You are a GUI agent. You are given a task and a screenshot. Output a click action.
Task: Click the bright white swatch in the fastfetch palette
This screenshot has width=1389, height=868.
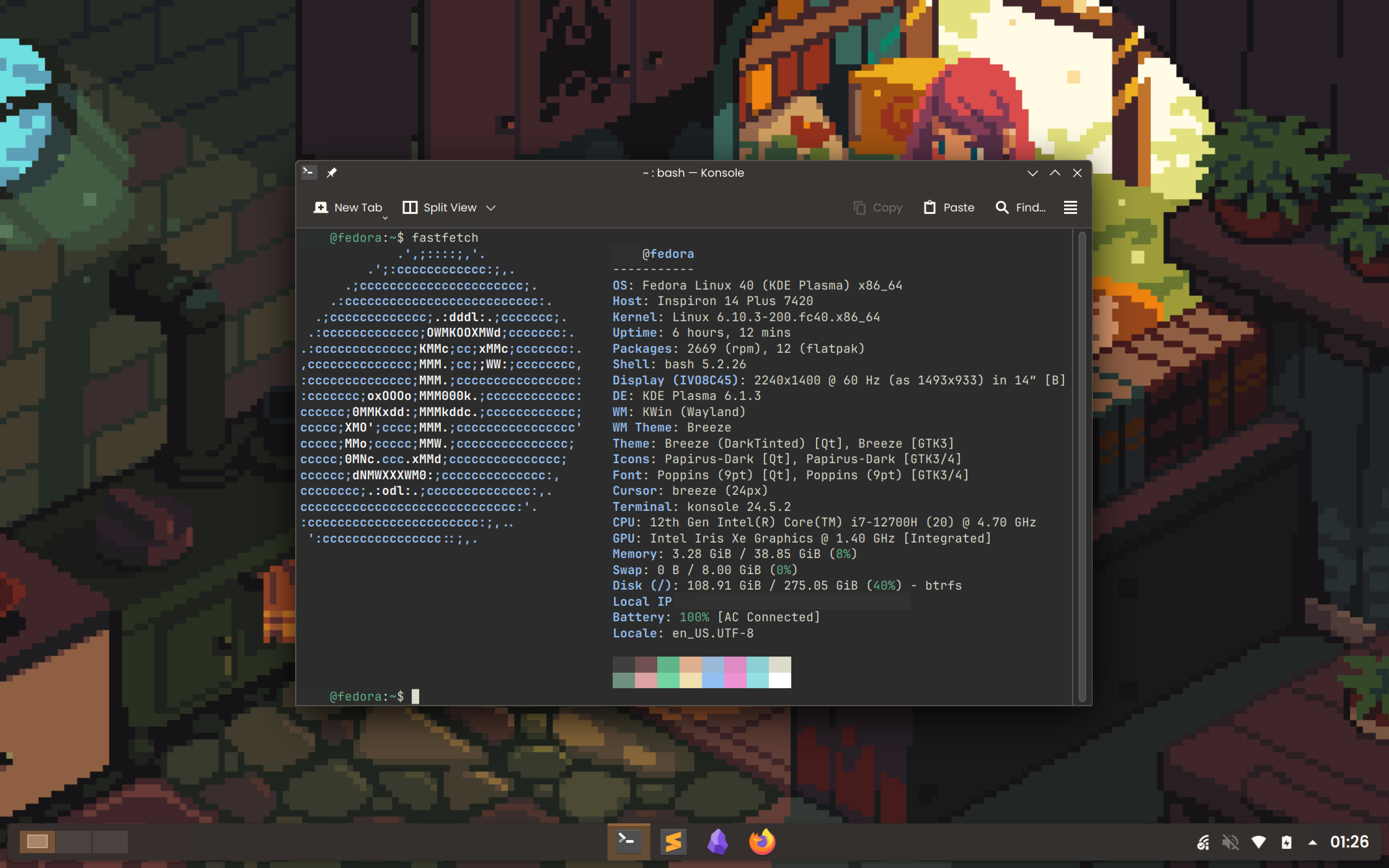(x=780, y=680)
